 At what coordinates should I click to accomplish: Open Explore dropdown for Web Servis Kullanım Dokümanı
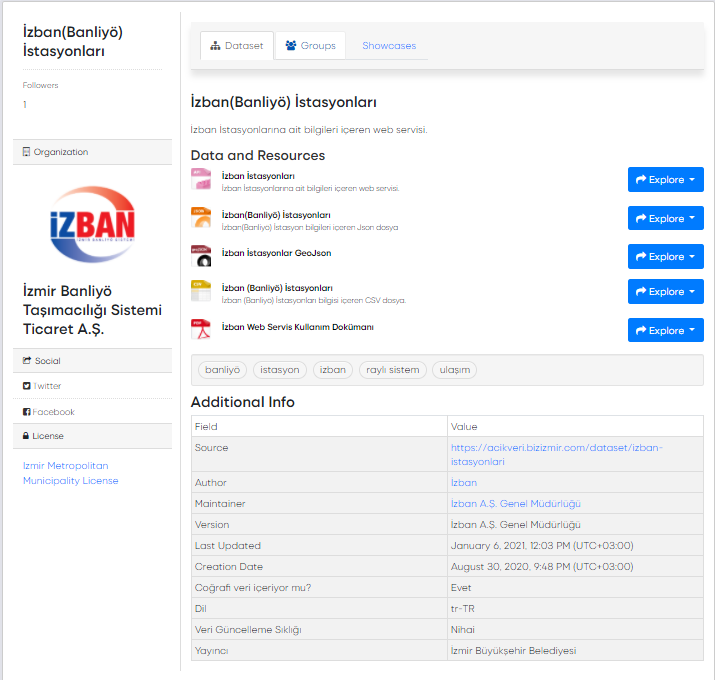[x=665, y=331]
